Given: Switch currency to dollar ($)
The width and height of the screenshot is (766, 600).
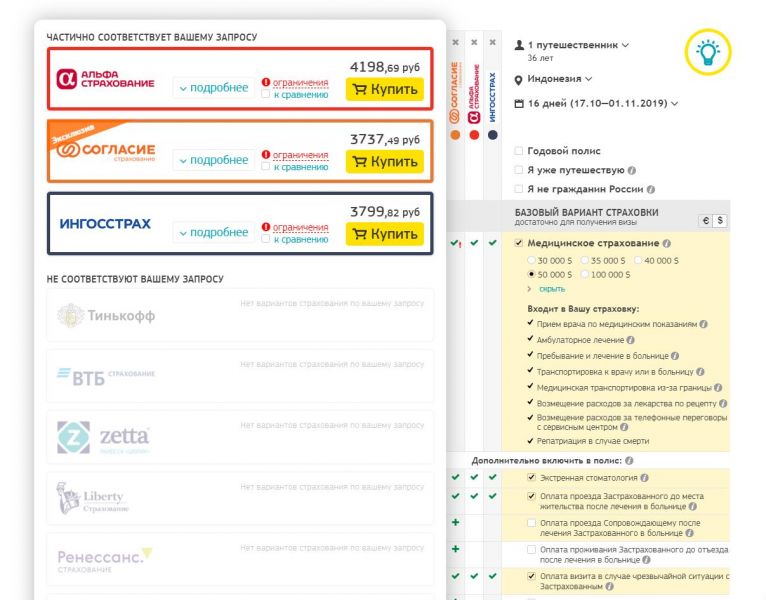Looking at the screenshot, I should coord(721,221).
